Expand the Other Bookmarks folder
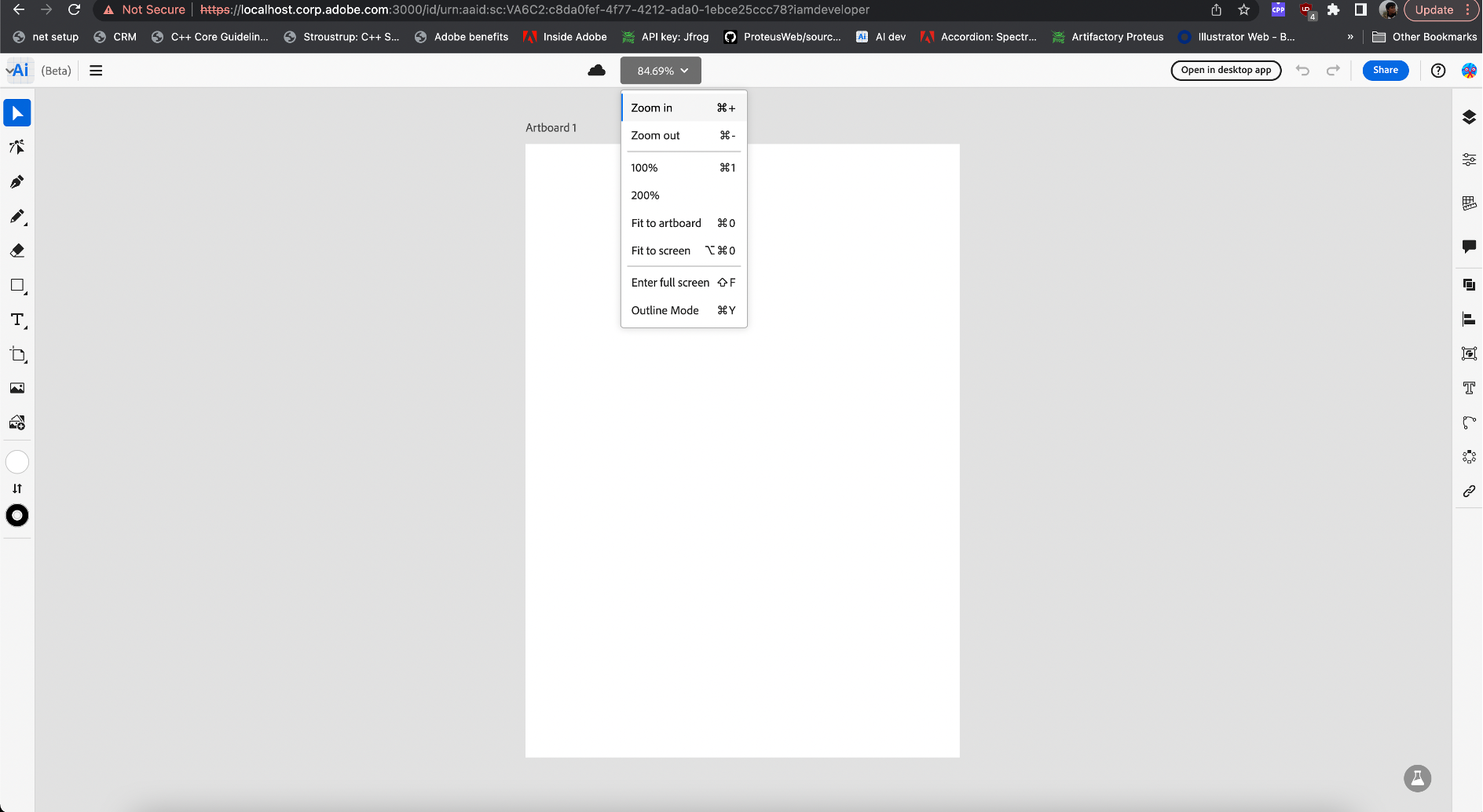The width and height of the screenshot is (1483, 812). 1425,36
